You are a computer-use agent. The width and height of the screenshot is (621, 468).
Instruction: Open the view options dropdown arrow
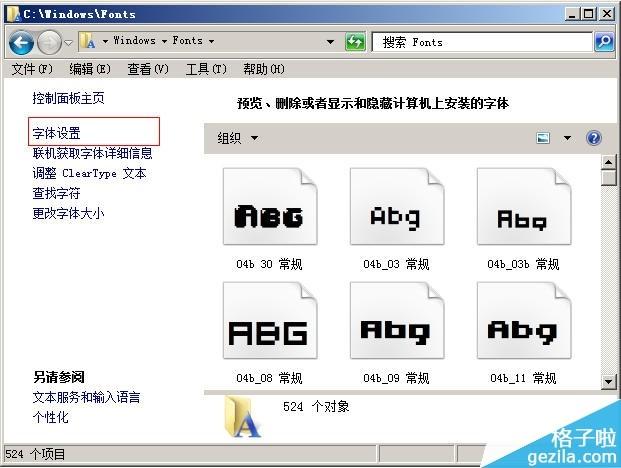[568, 138]
